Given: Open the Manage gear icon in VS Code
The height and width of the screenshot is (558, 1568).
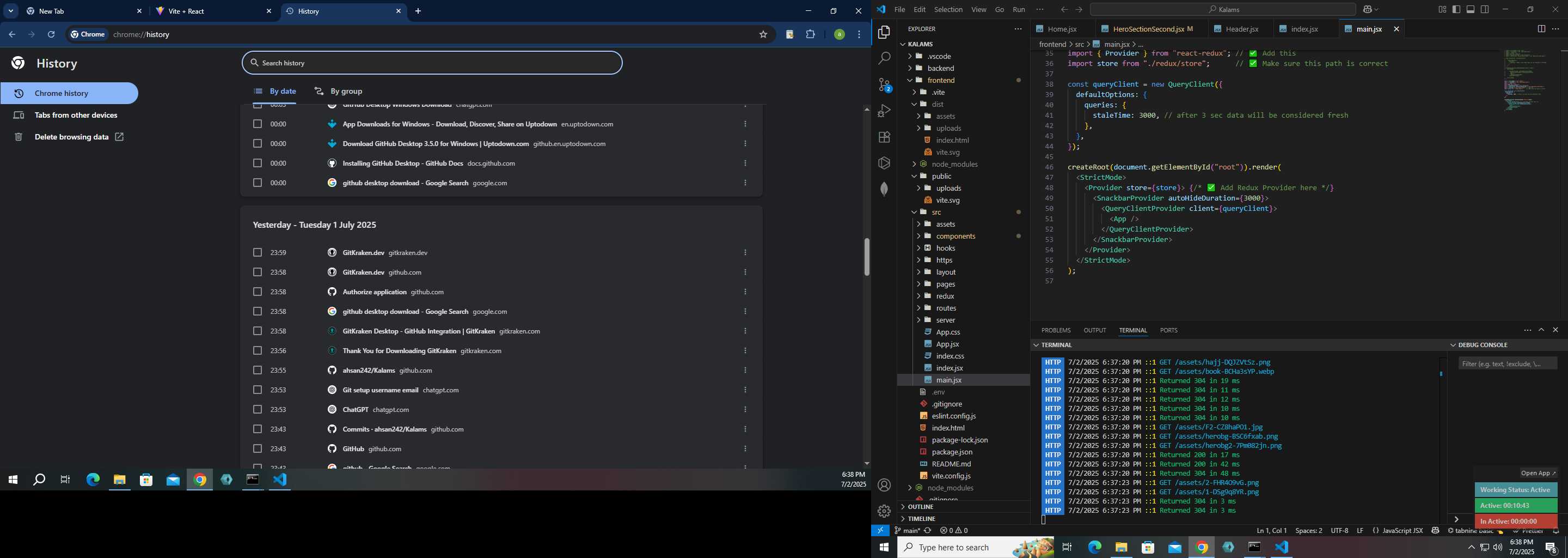Looking at the screenshot, I should coord(884,511).
